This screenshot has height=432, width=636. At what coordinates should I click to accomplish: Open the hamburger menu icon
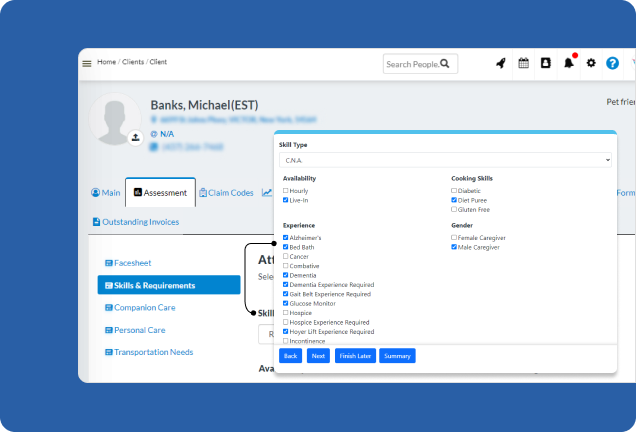[87, 64]
